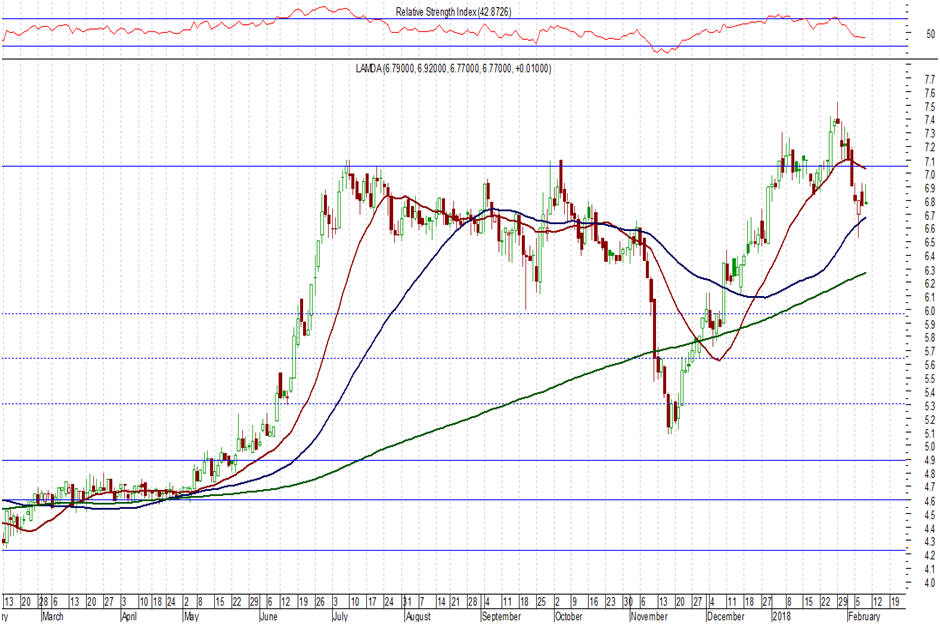The width and height of the screenshot is (940, 624).
Task: Click the October month label
Action: pyautogui.click(x=568, y=616)
